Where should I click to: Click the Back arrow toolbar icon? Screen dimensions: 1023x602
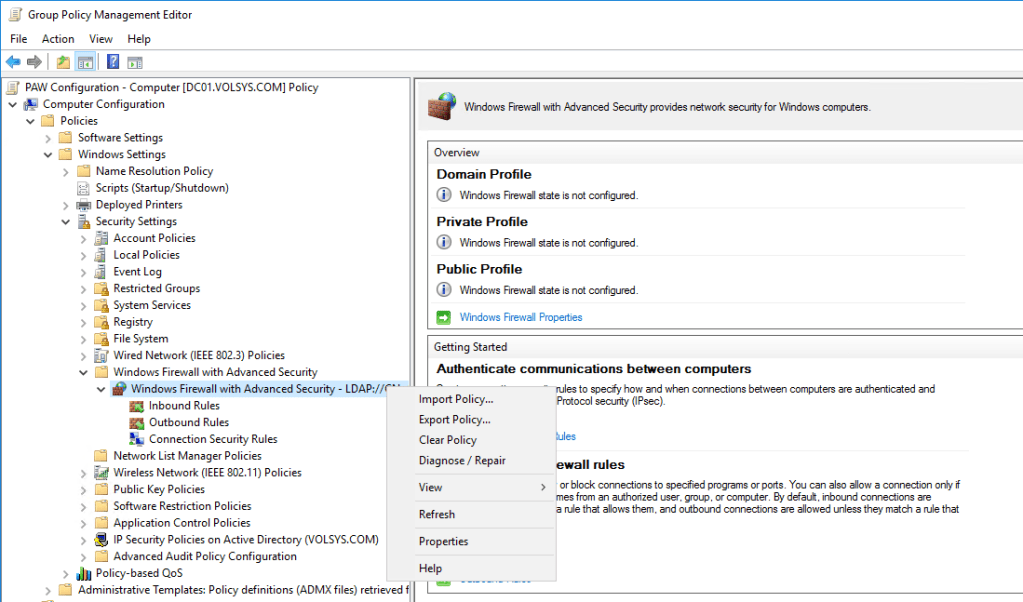point(13,62)
